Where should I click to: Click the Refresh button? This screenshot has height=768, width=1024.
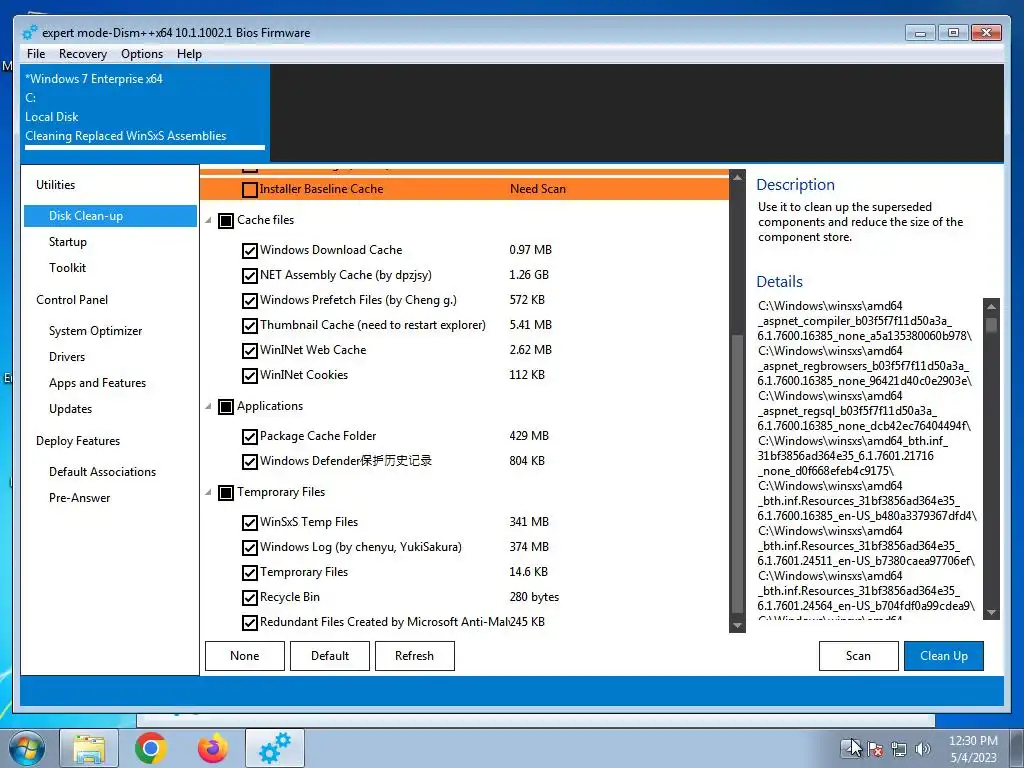pyautogui.click(x=415, y=656)
